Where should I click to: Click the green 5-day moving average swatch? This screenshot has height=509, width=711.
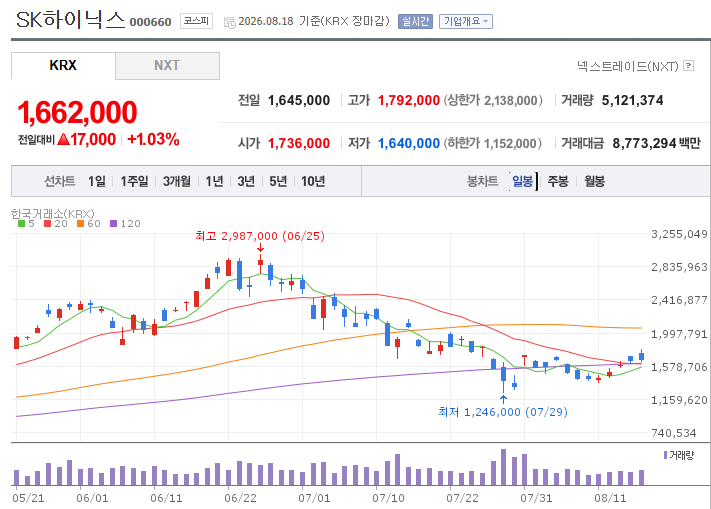pyautogui.click(x=21, y=223)
